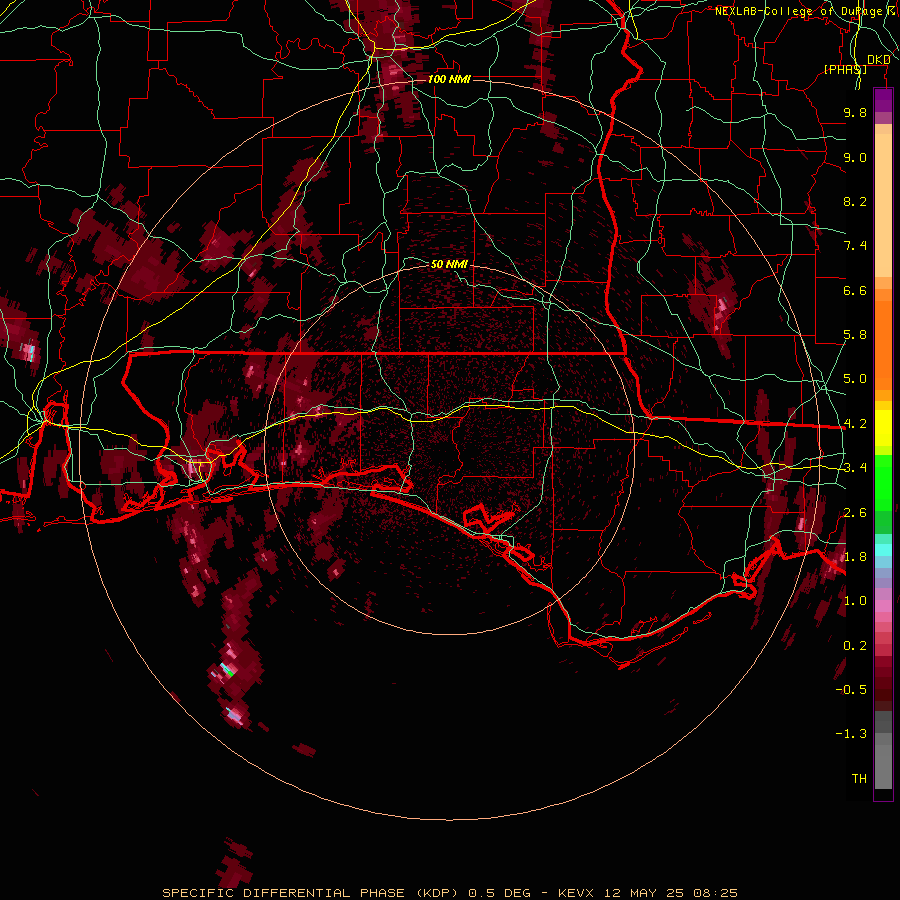Click the 0.2 legend value

point(855,646)
